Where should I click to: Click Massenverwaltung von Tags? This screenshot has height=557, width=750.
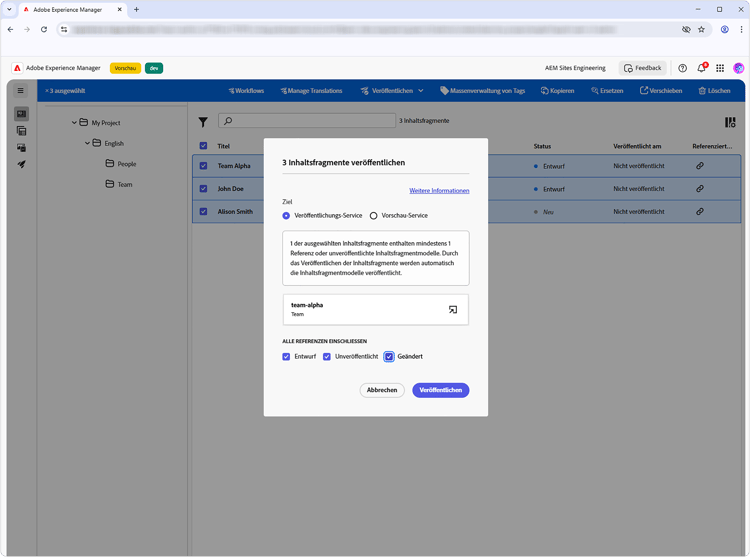coord(483,91)
